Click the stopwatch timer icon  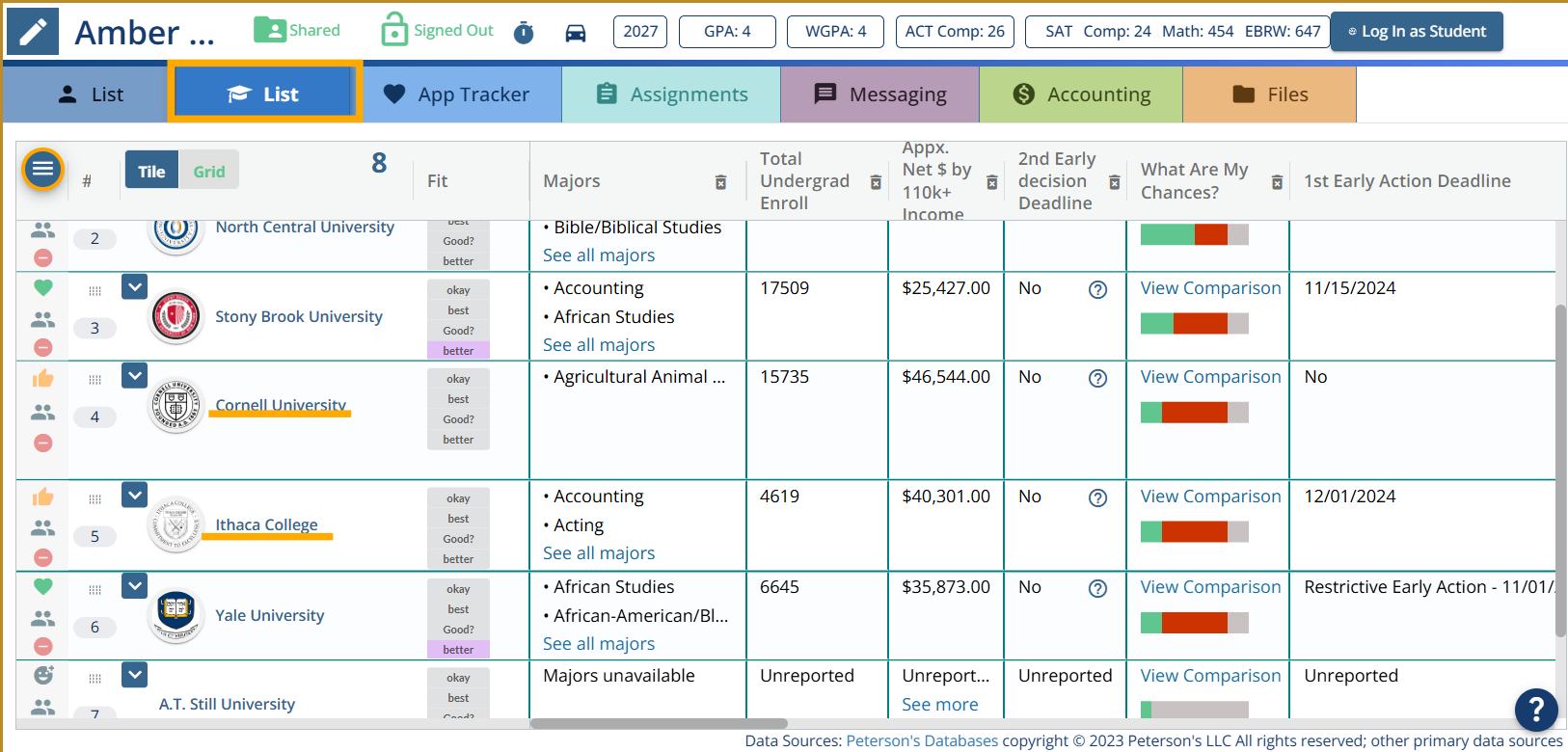click(524, 33)
